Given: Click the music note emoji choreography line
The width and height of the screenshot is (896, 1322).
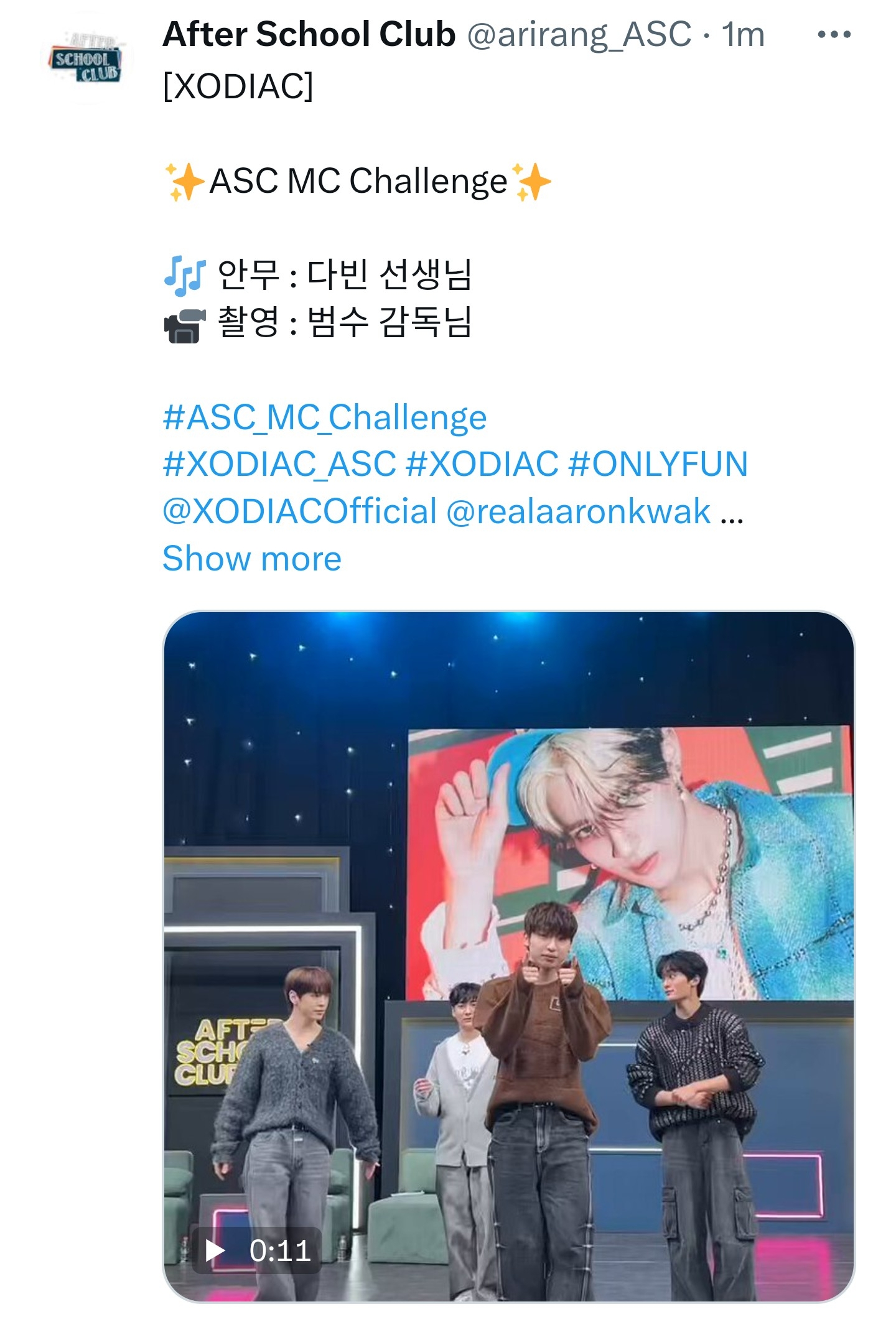Looking at the screenshot, I should pyautogui.click(x=317, y=274).
